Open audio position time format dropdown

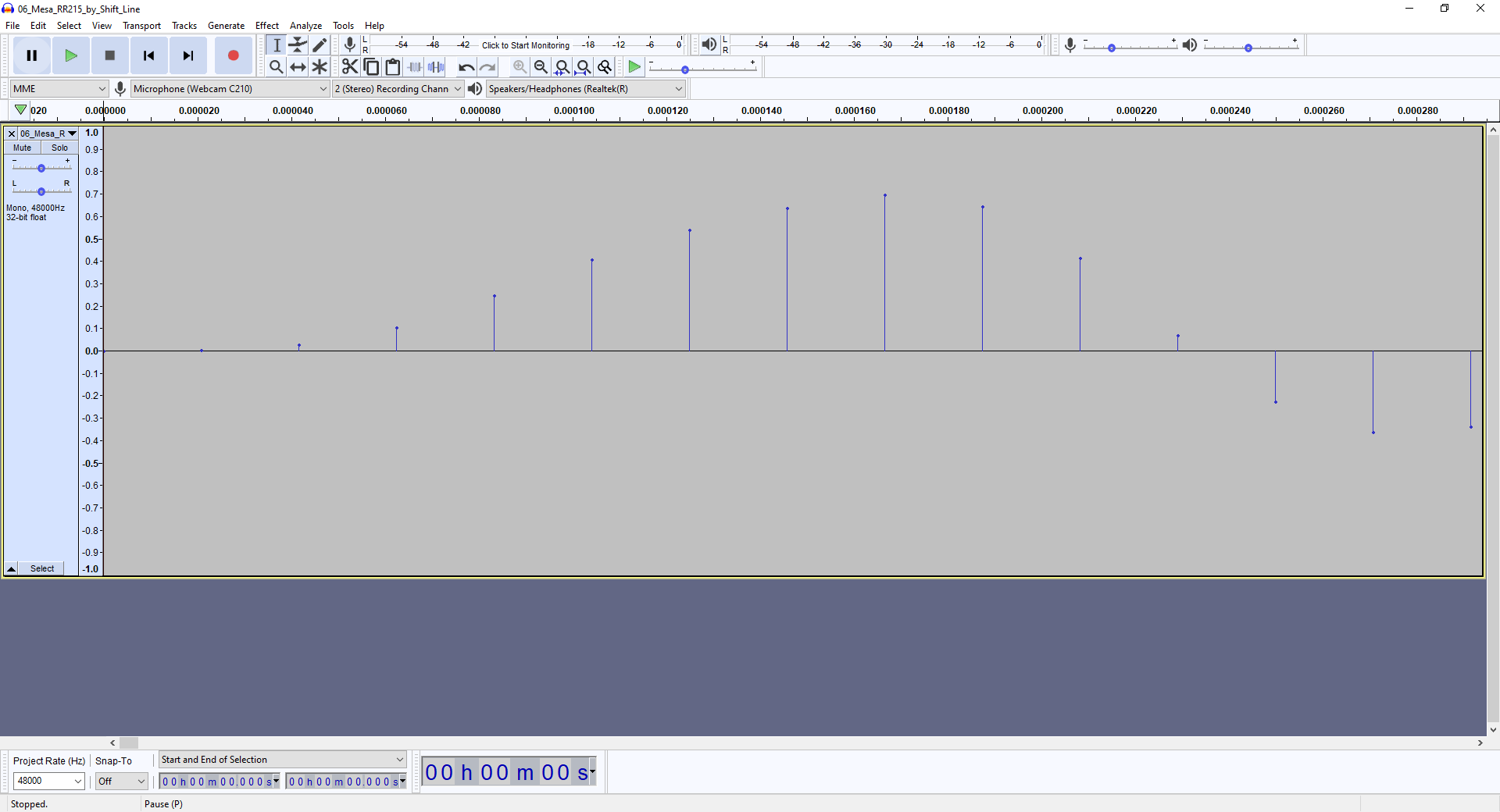tap(593, 772)
